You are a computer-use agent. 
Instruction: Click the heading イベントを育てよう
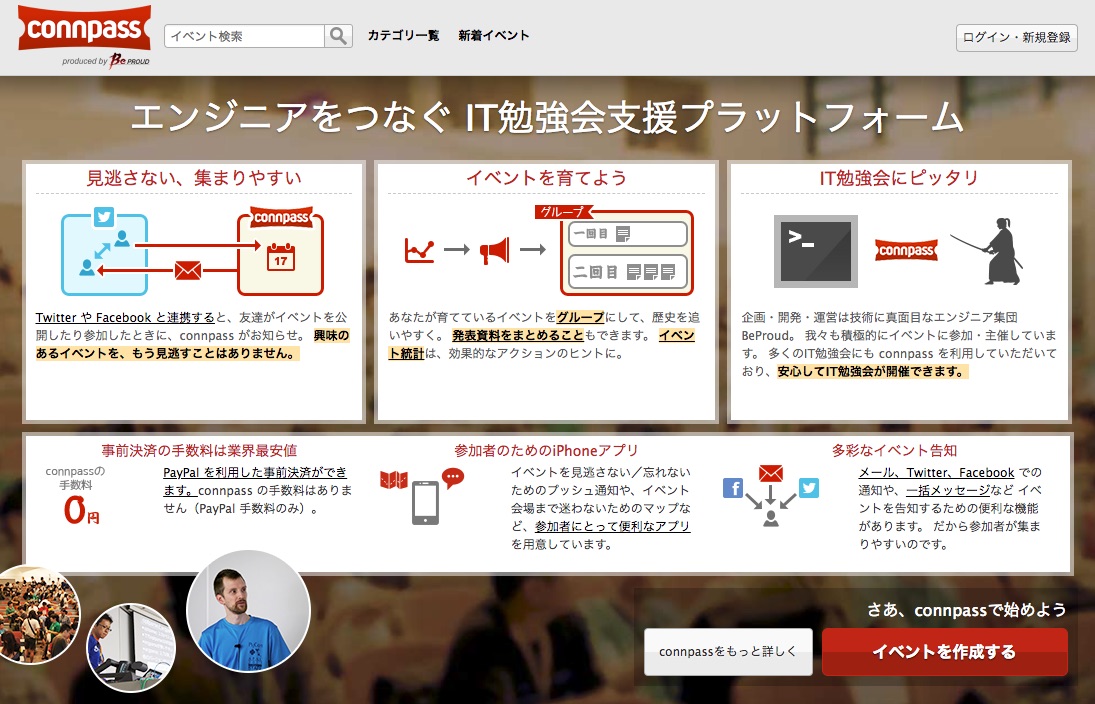coord(547,178)
